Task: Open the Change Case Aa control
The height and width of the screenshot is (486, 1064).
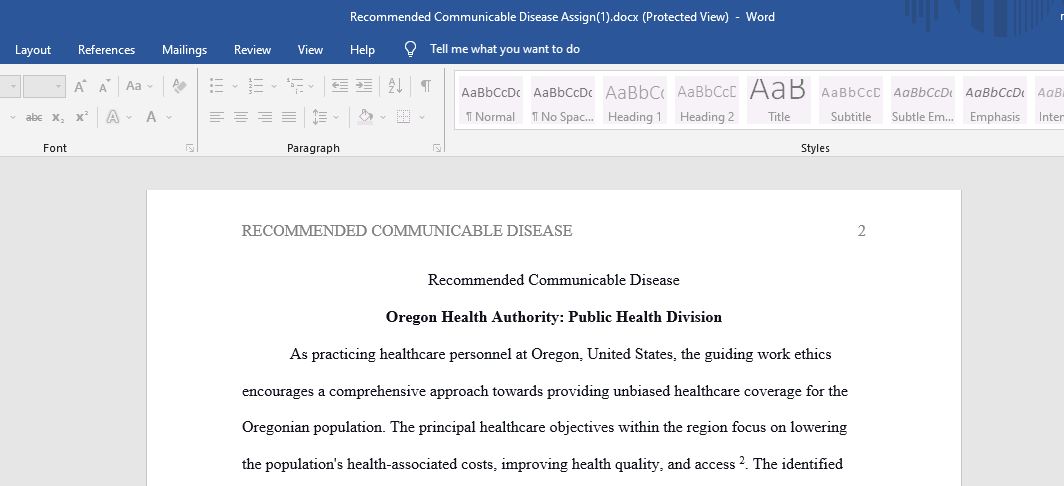Action: click(x=134, y=86)
